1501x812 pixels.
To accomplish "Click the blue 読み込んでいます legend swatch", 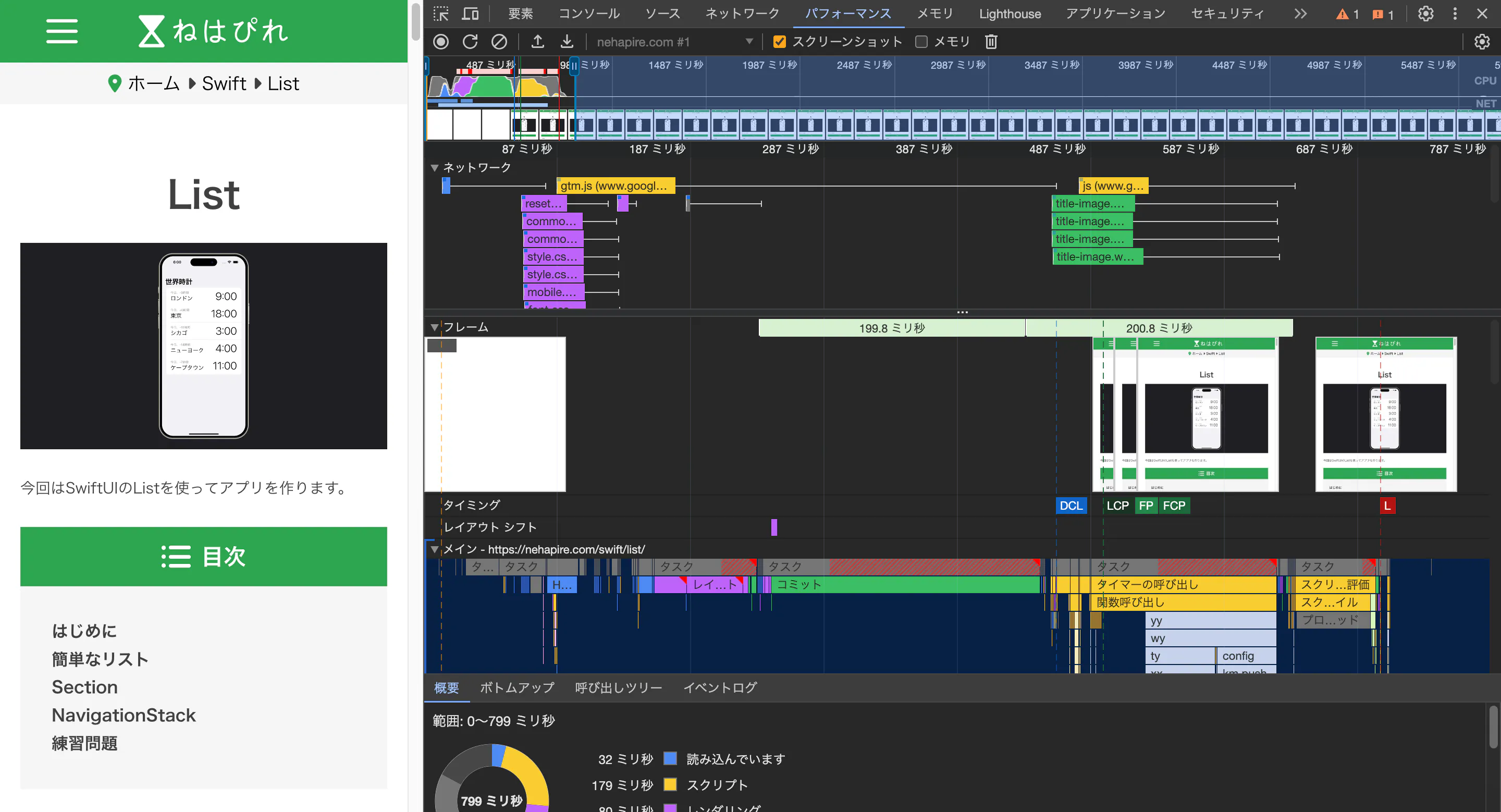I will [x=670, y=758].
